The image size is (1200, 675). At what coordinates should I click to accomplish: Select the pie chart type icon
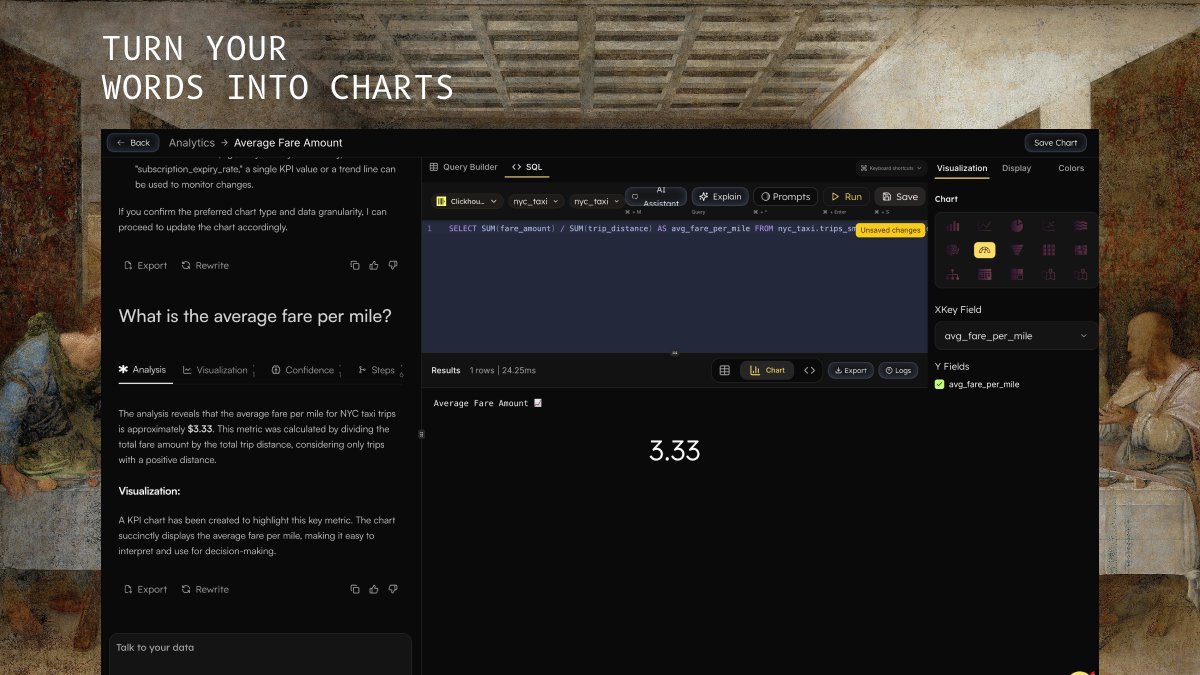(1017, 226)
